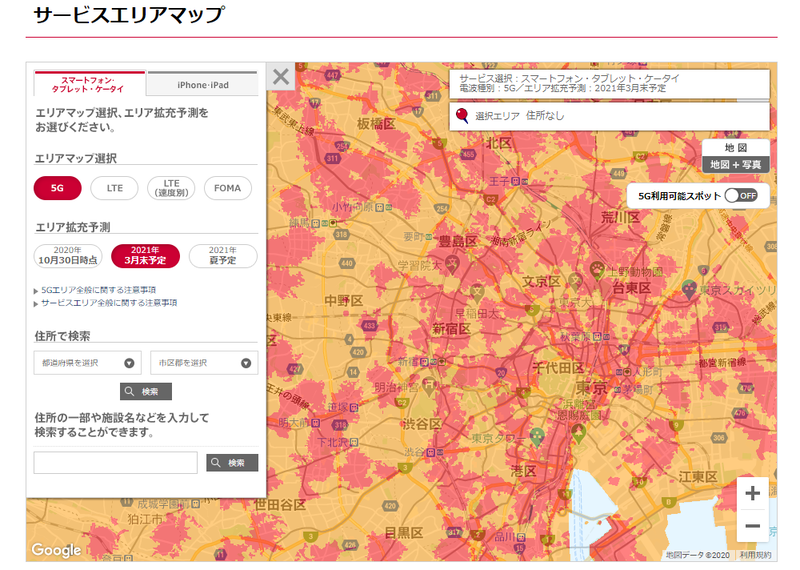
Task: Select the 2021年3月末予定 forecast
Action: point(145,256)
